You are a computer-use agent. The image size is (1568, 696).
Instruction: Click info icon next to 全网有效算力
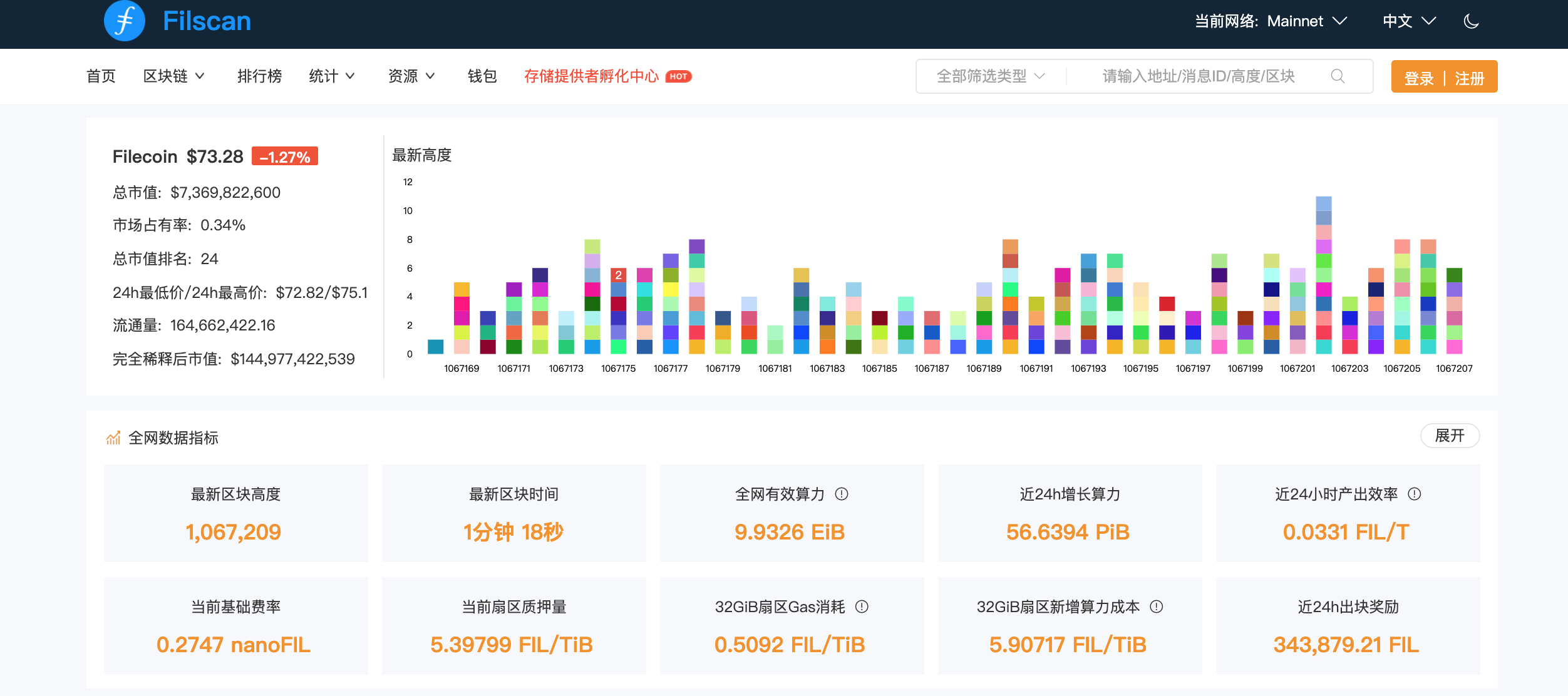click(x=842, y=494)
